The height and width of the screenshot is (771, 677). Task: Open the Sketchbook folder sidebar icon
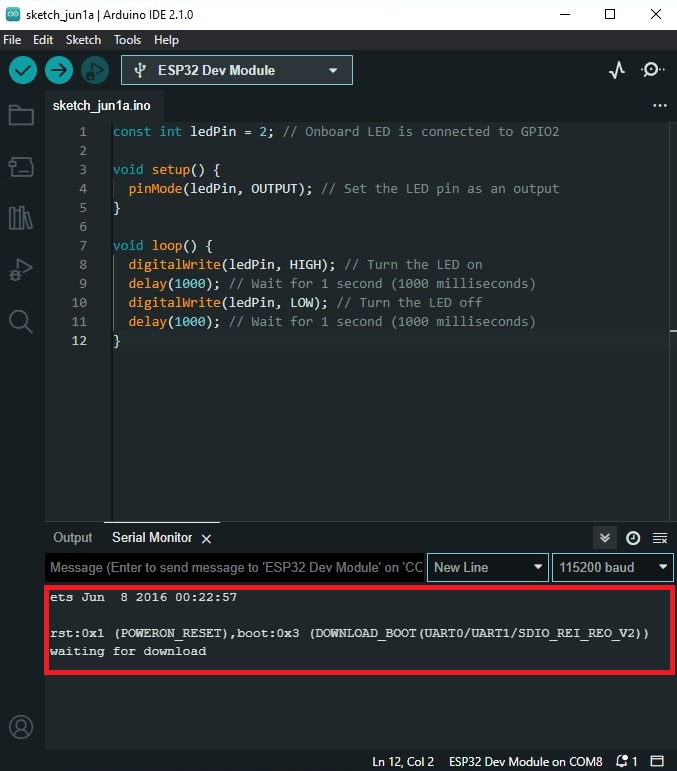[x=21, y=115]
